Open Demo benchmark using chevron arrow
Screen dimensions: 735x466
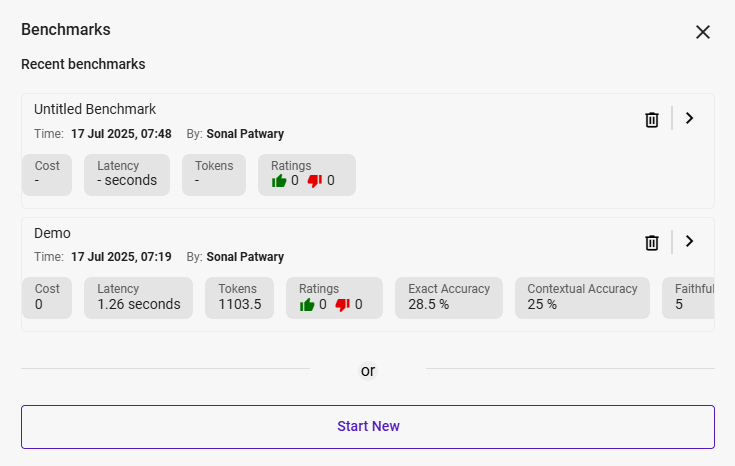click(x=689, y=241)
